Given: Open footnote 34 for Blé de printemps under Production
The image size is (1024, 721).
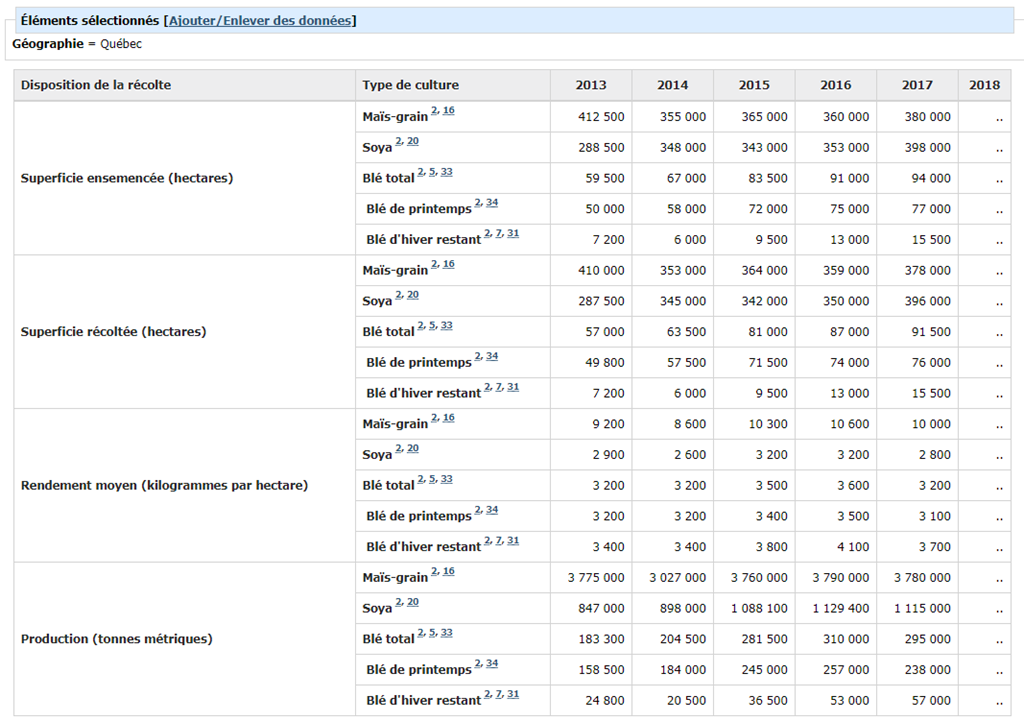Looking at the screenshot, I should point(492,663).
